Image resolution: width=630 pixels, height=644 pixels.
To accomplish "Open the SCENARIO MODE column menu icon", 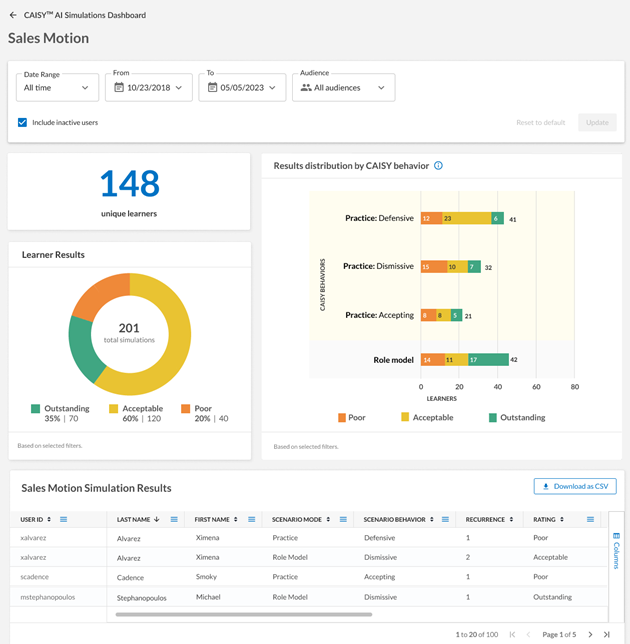I will pyautogui.click(x=343, y=520).
